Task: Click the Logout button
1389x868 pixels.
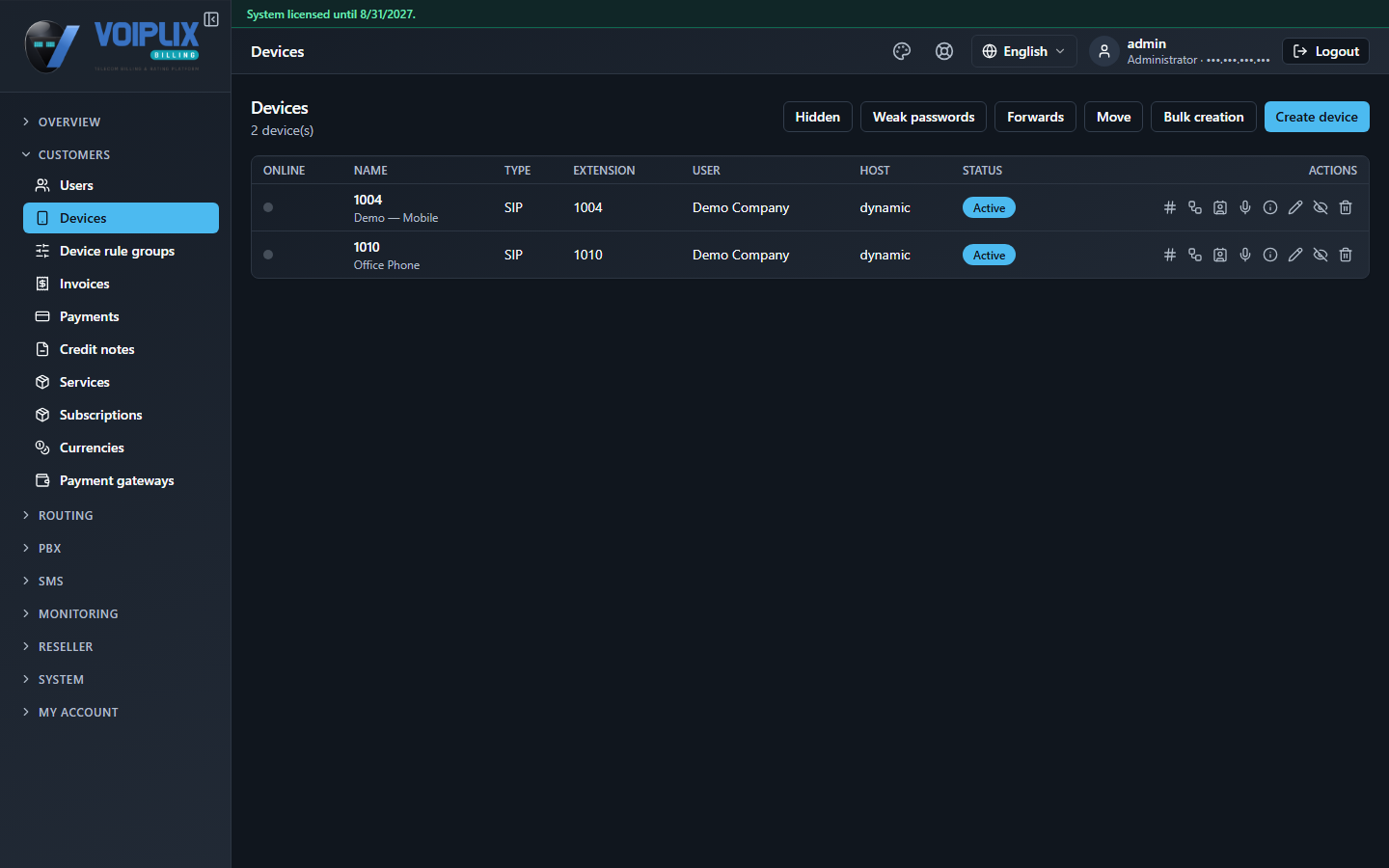Action: 1325,51
